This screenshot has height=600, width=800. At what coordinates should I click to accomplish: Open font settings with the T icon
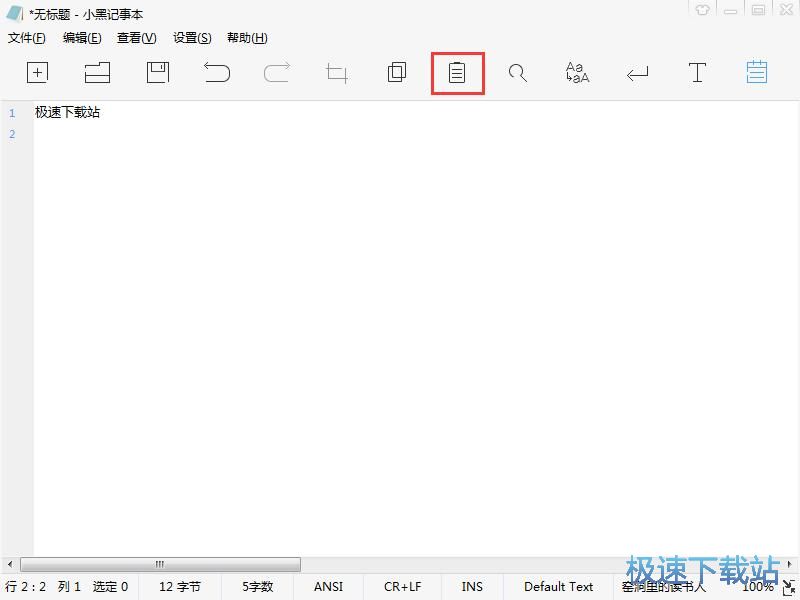tap(697, 72)
